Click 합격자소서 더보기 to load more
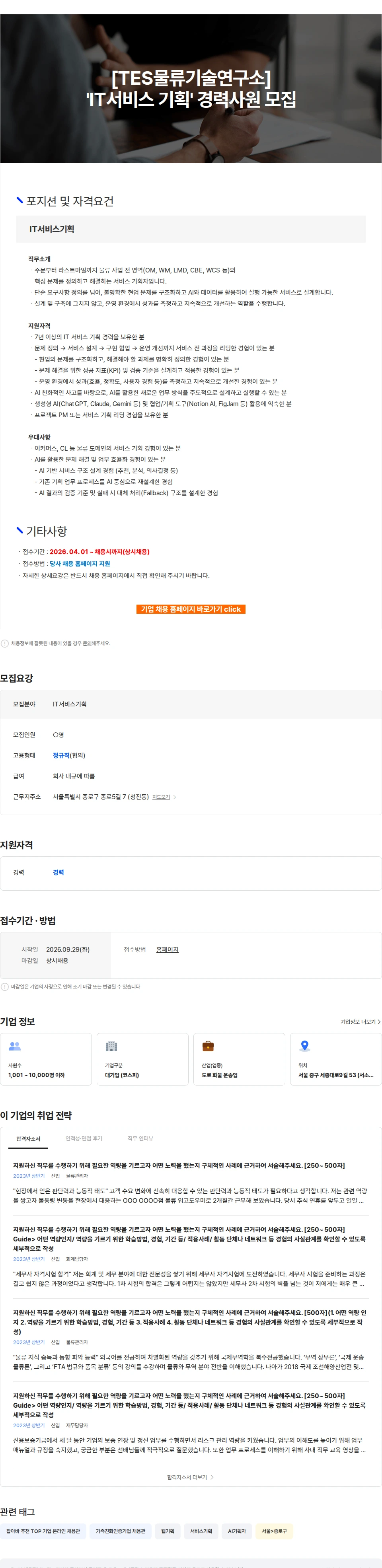This screenshot has height=1568, width=382. tap(187, 1477)
